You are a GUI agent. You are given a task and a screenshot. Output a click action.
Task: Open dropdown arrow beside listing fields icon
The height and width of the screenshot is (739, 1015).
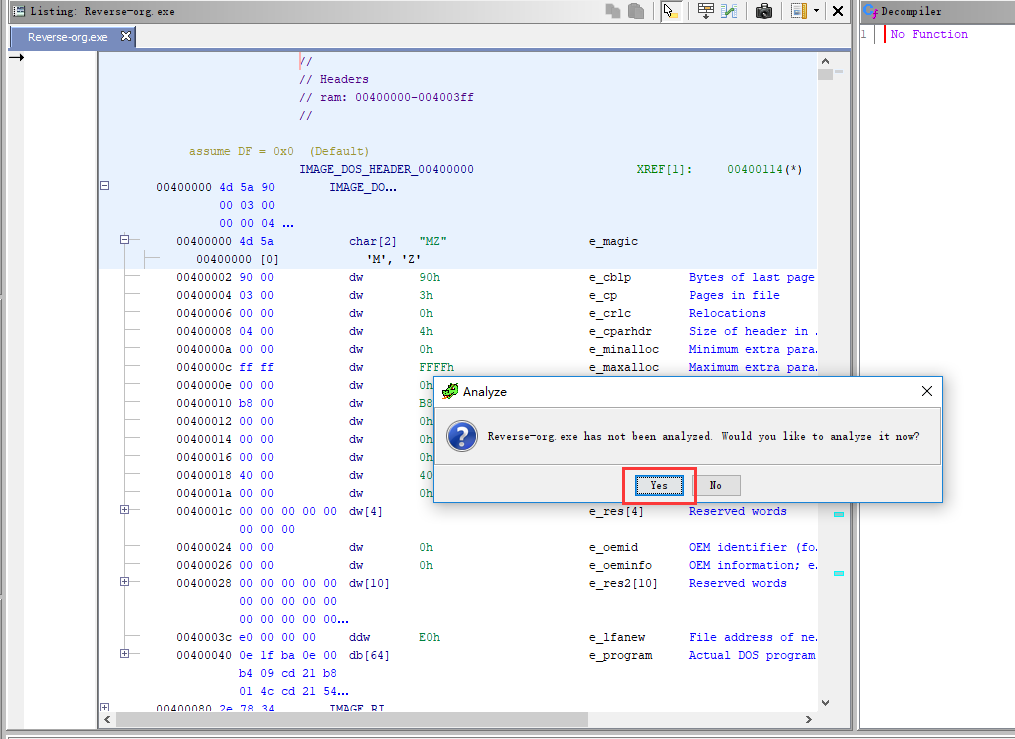[816, 11]
